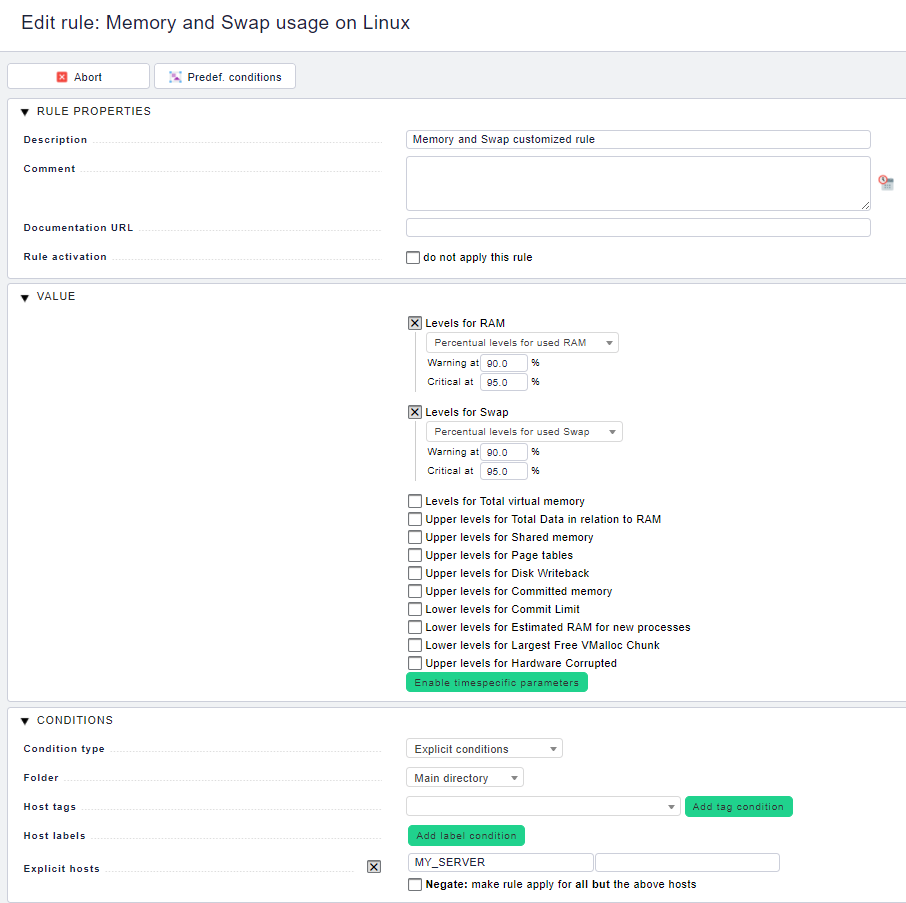Screen dimensions: 906x903
Task: Open the Percentual levels for used RAM dropdown
Action: pos(522,342)
